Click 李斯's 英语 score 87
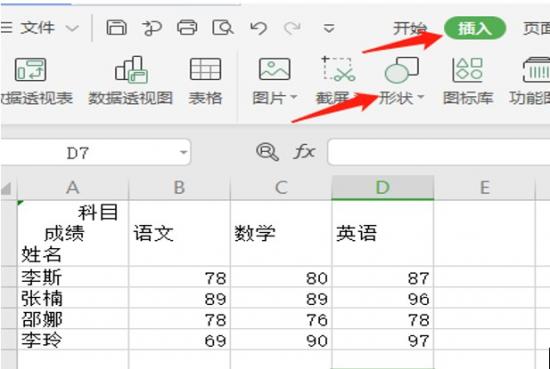 click(x=383, y=277)
